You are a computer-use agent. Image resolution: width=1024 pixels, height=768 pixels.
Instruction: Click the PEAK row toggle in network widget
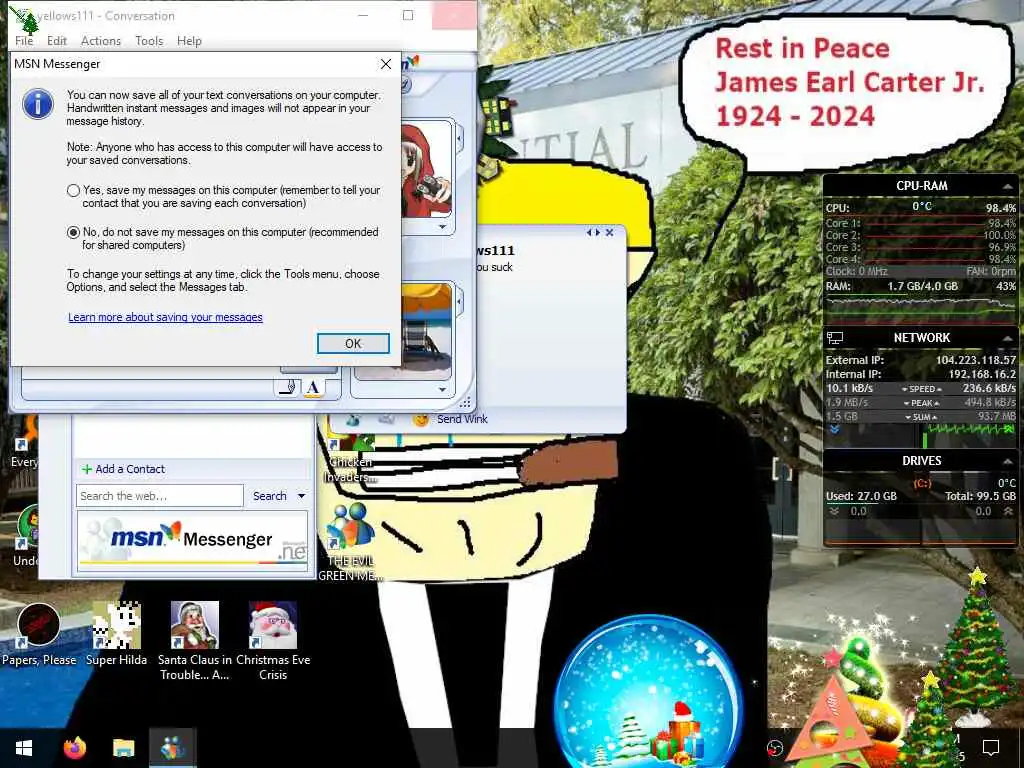(x=921, y=403)
